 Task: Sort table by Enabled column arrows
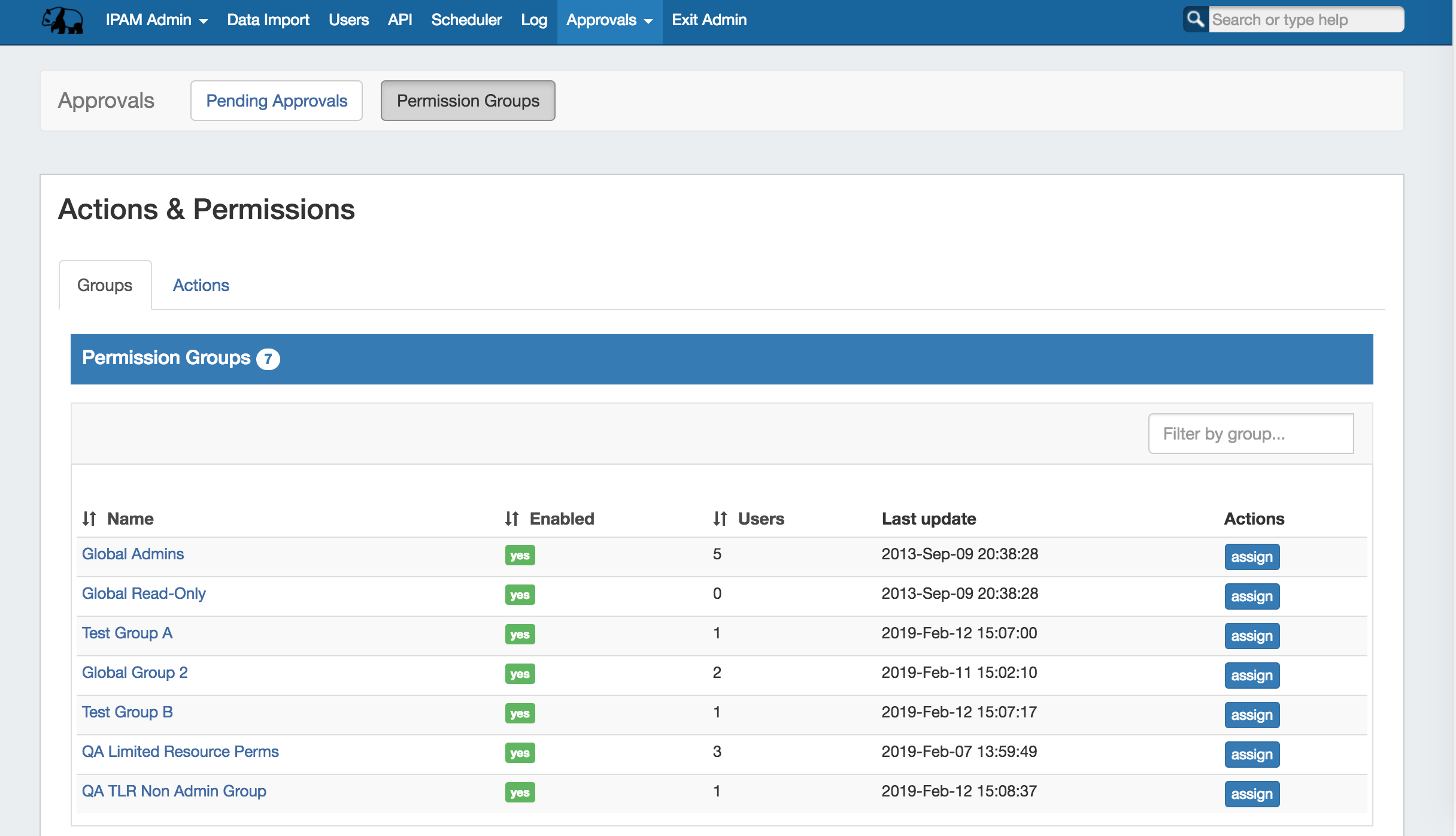click(x=512, y=519)
